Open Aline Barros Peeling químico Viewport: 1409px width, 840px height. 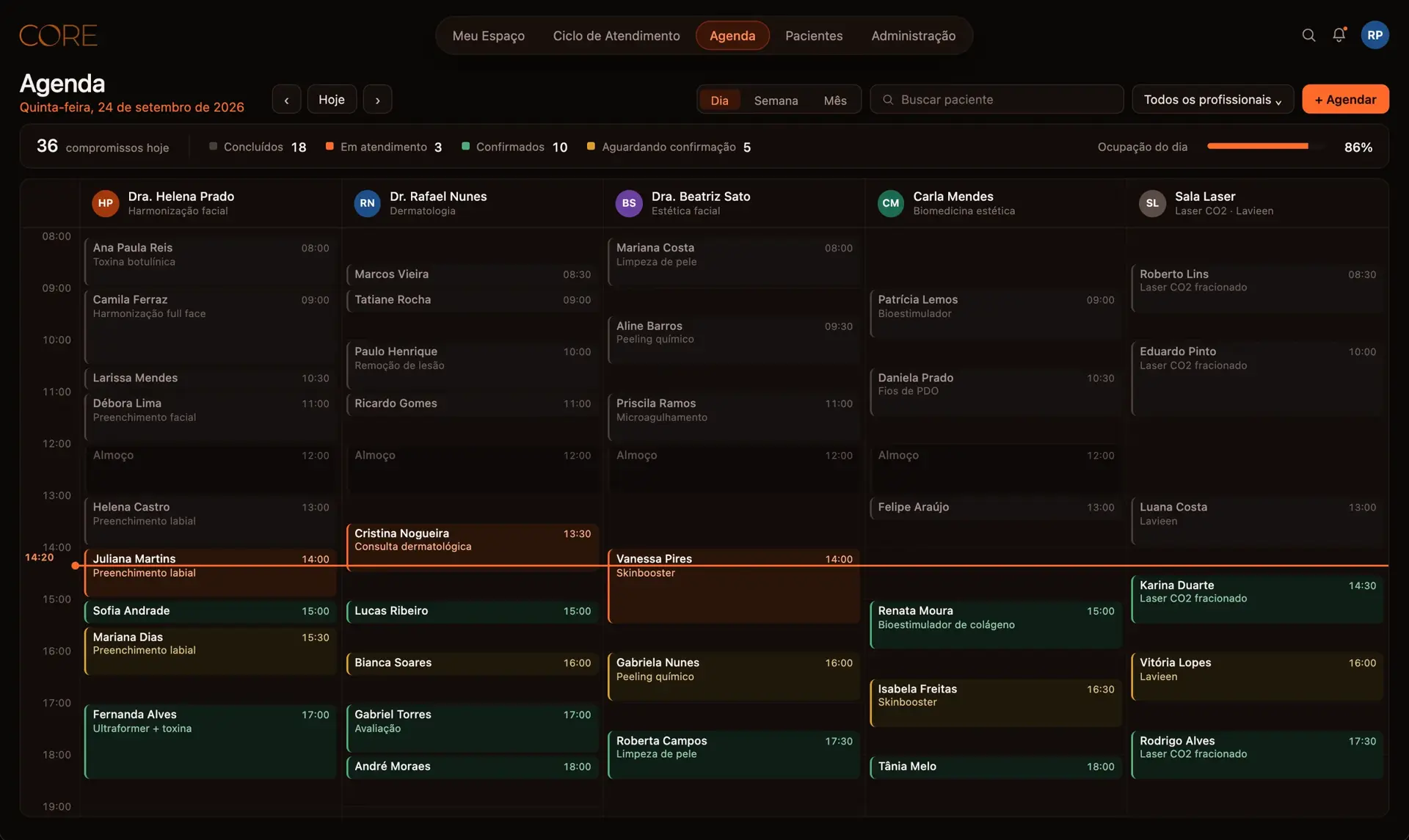(734, 339)
